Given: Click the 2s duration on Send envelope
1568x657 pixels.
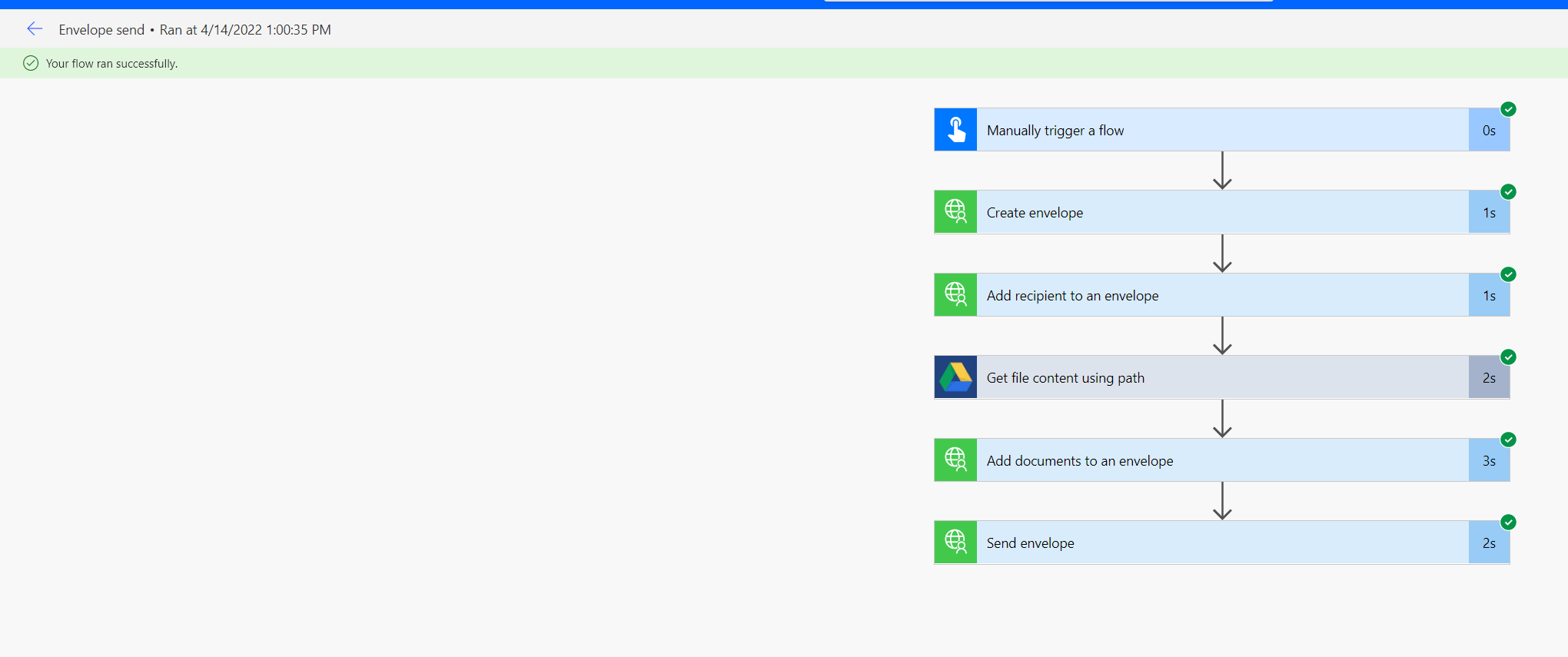Looking at the screenshot, I should click(1489, 543).
